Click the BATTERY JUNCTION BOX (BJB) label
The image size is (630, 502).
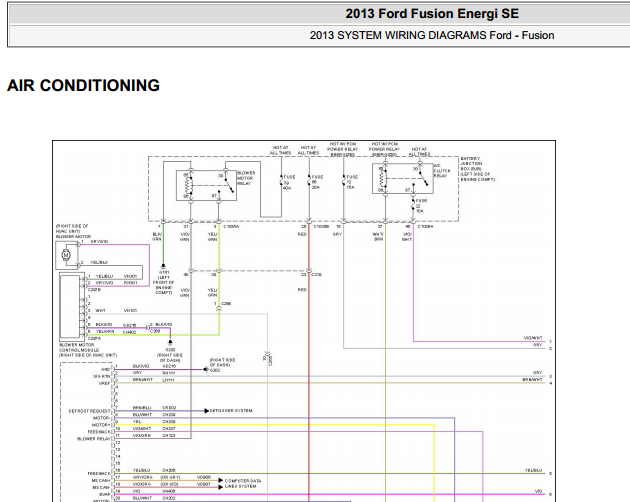click(477, 169)
